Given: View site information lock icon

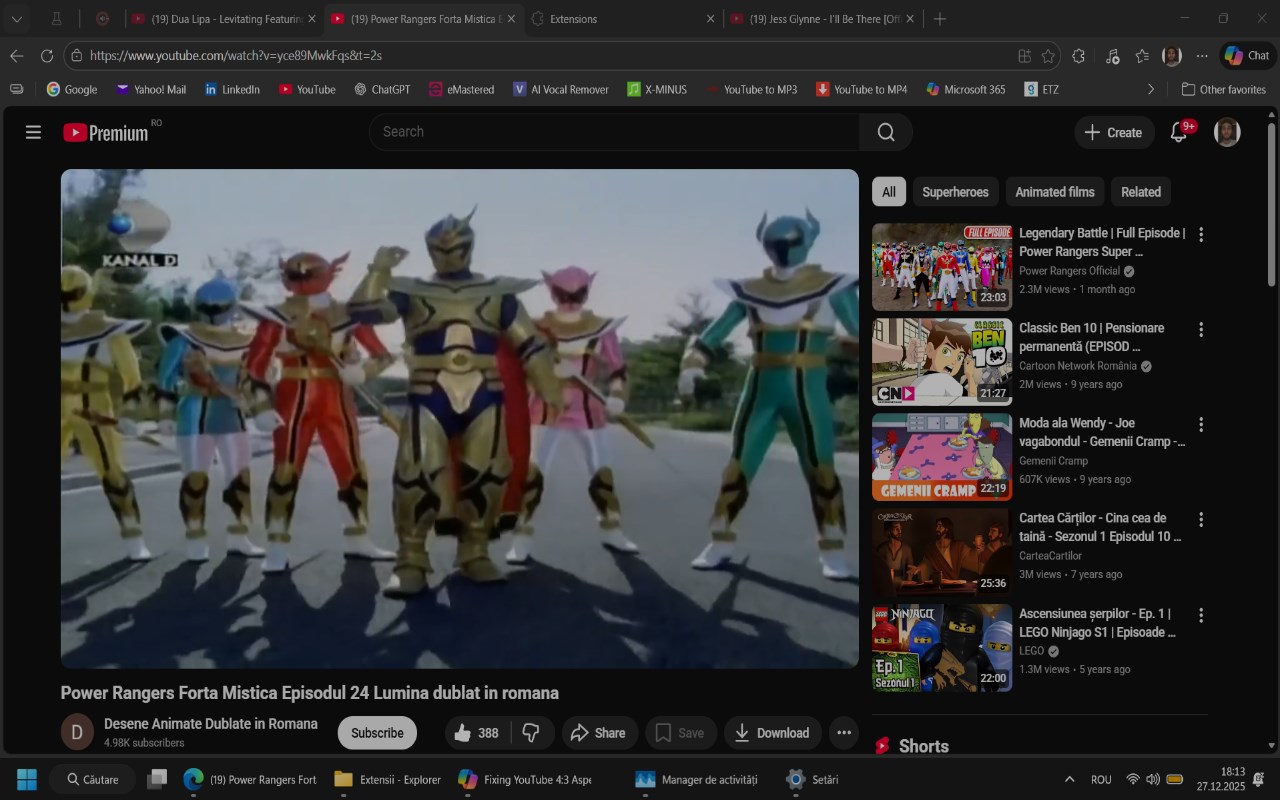Looking at the screenshot, I should pos(76,56).
